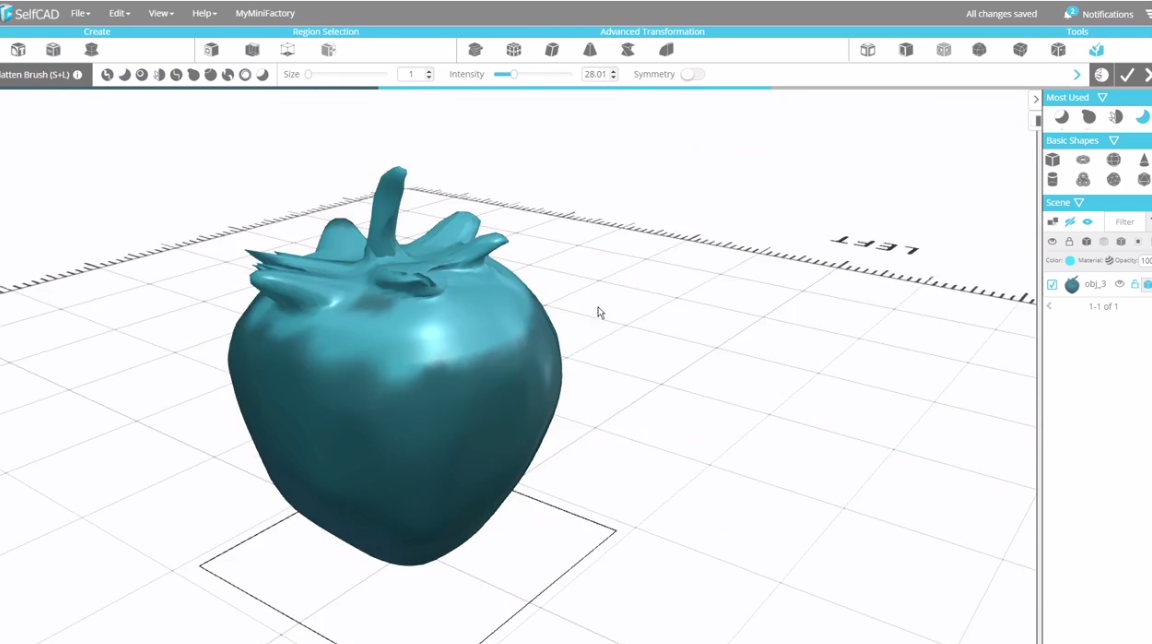Add a cylinder from Basic Shapes
The width and height of the screenshot is (1152, 644).
[x=1053, y=179]
